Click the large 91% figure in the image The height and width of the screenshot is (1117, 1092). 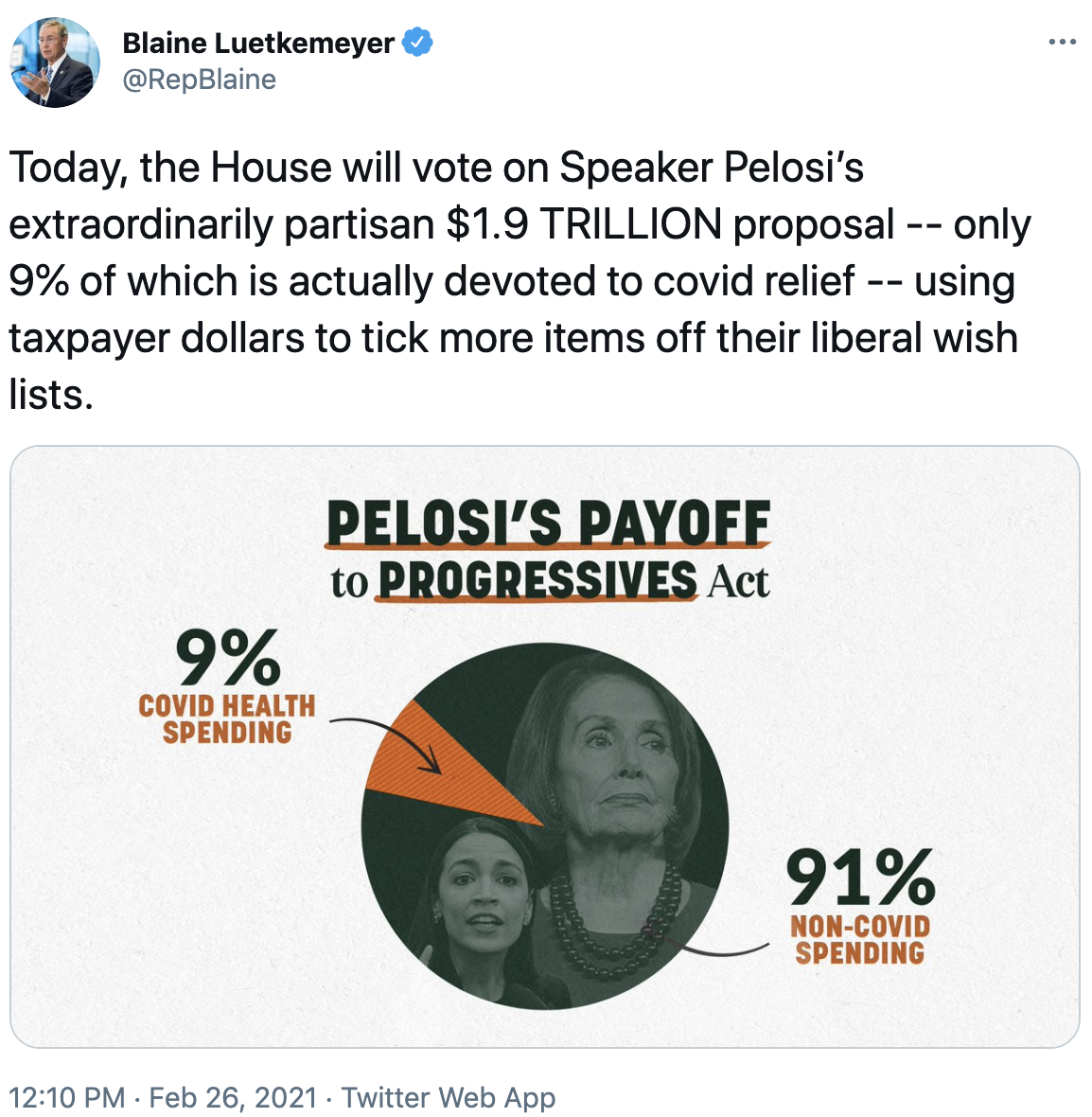pos(859,878)
